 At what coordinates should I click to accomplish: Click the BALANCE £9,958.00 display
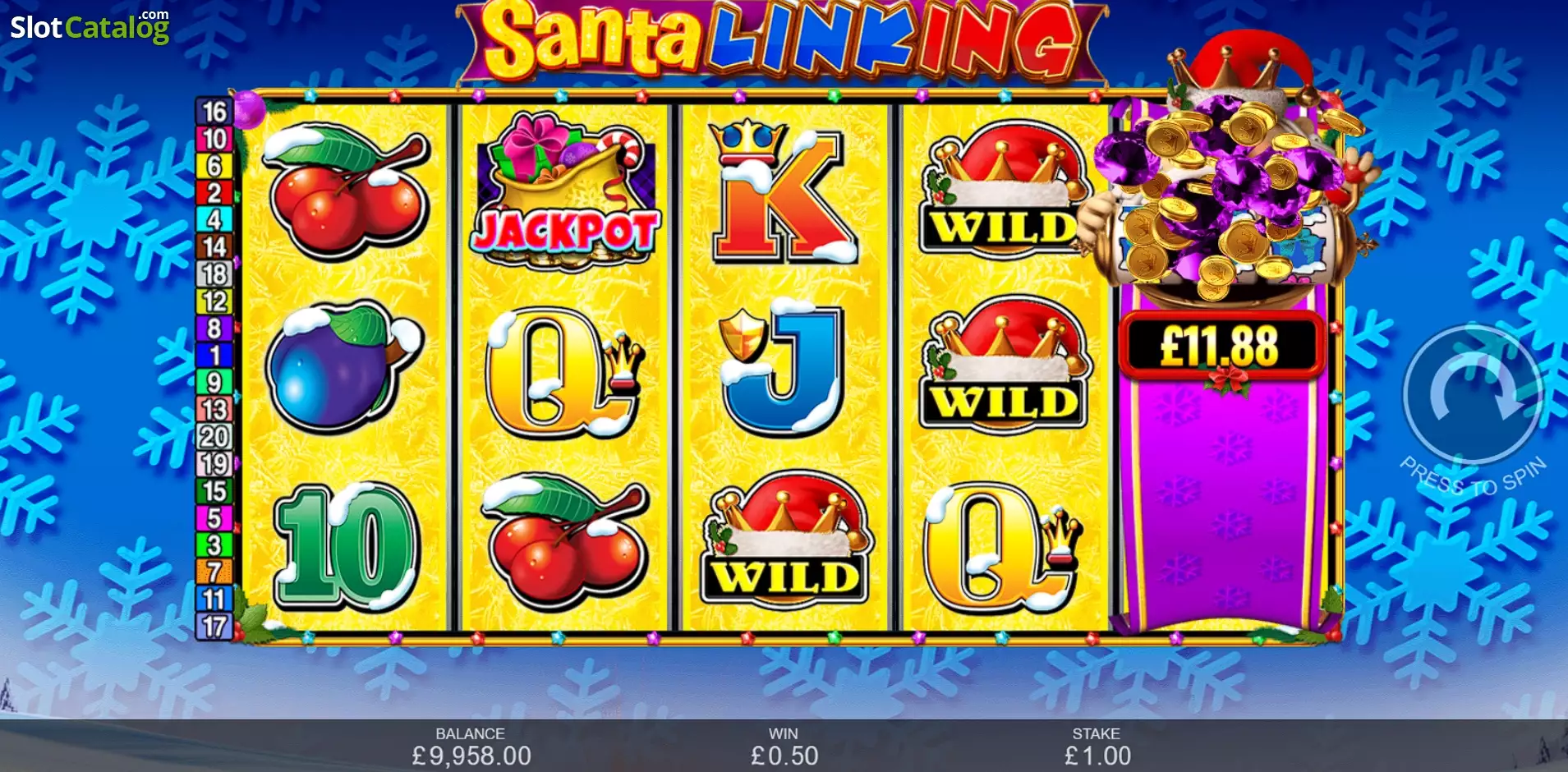click(x=471, y=747)
